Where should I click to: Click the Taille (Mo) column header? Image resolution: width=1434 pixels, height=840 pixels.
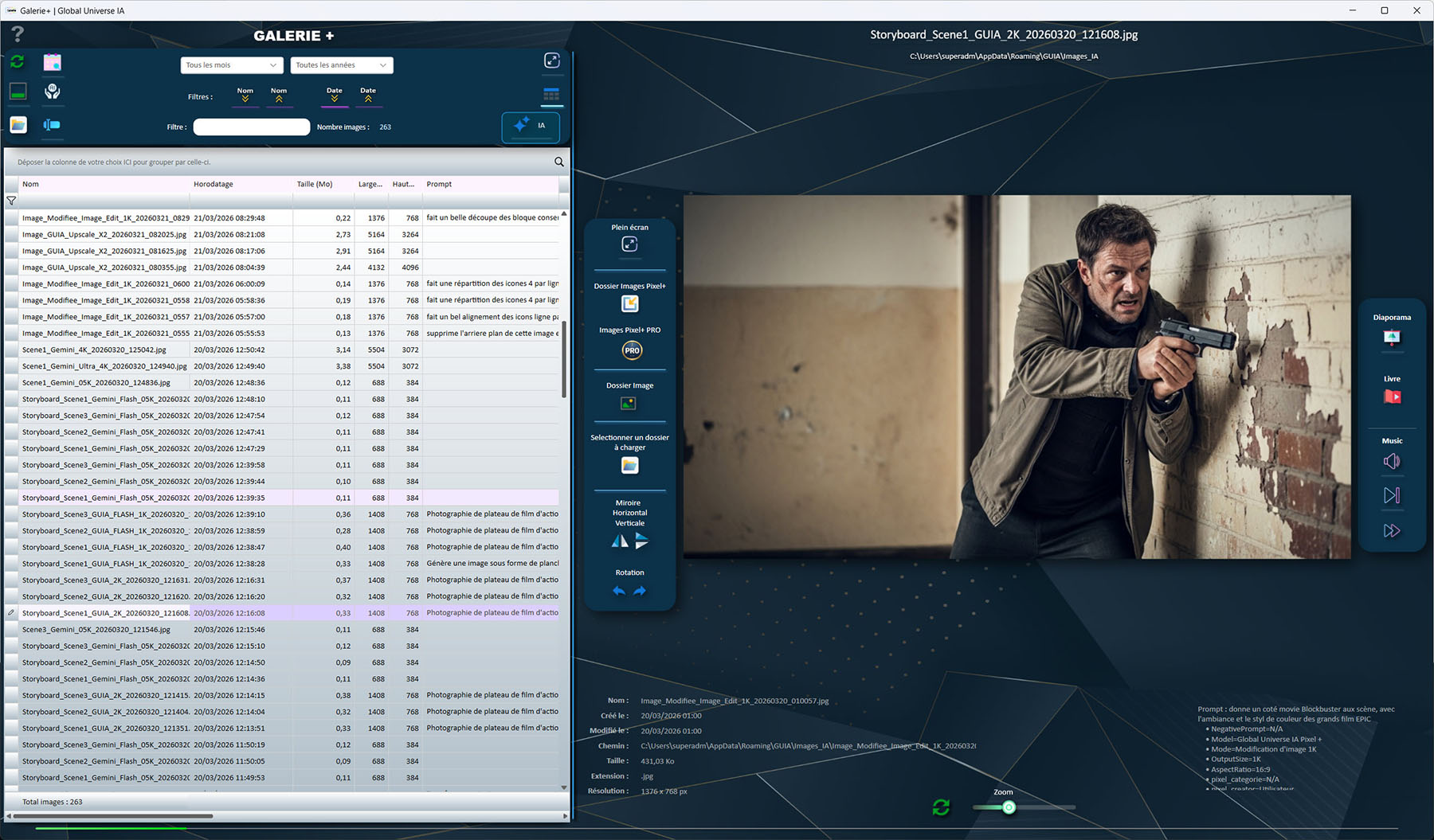pos(315,184)
